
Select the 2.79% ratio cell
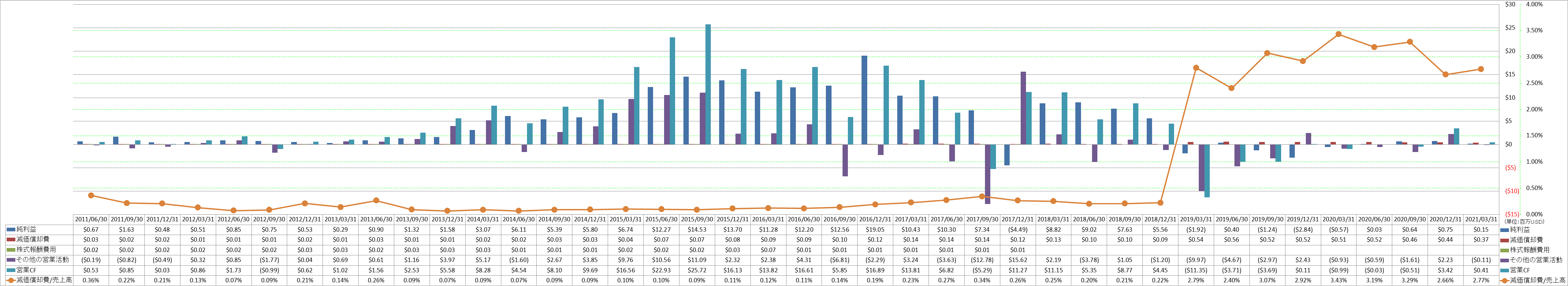point(1196,280)
